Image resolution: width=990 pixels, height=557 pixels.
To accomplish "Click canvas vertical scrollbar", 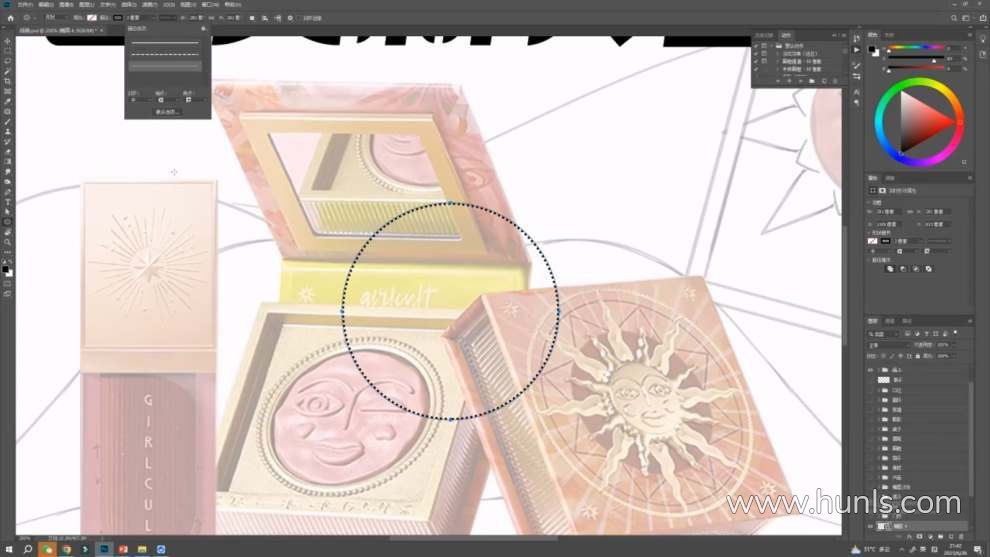I will coord(844,284).
